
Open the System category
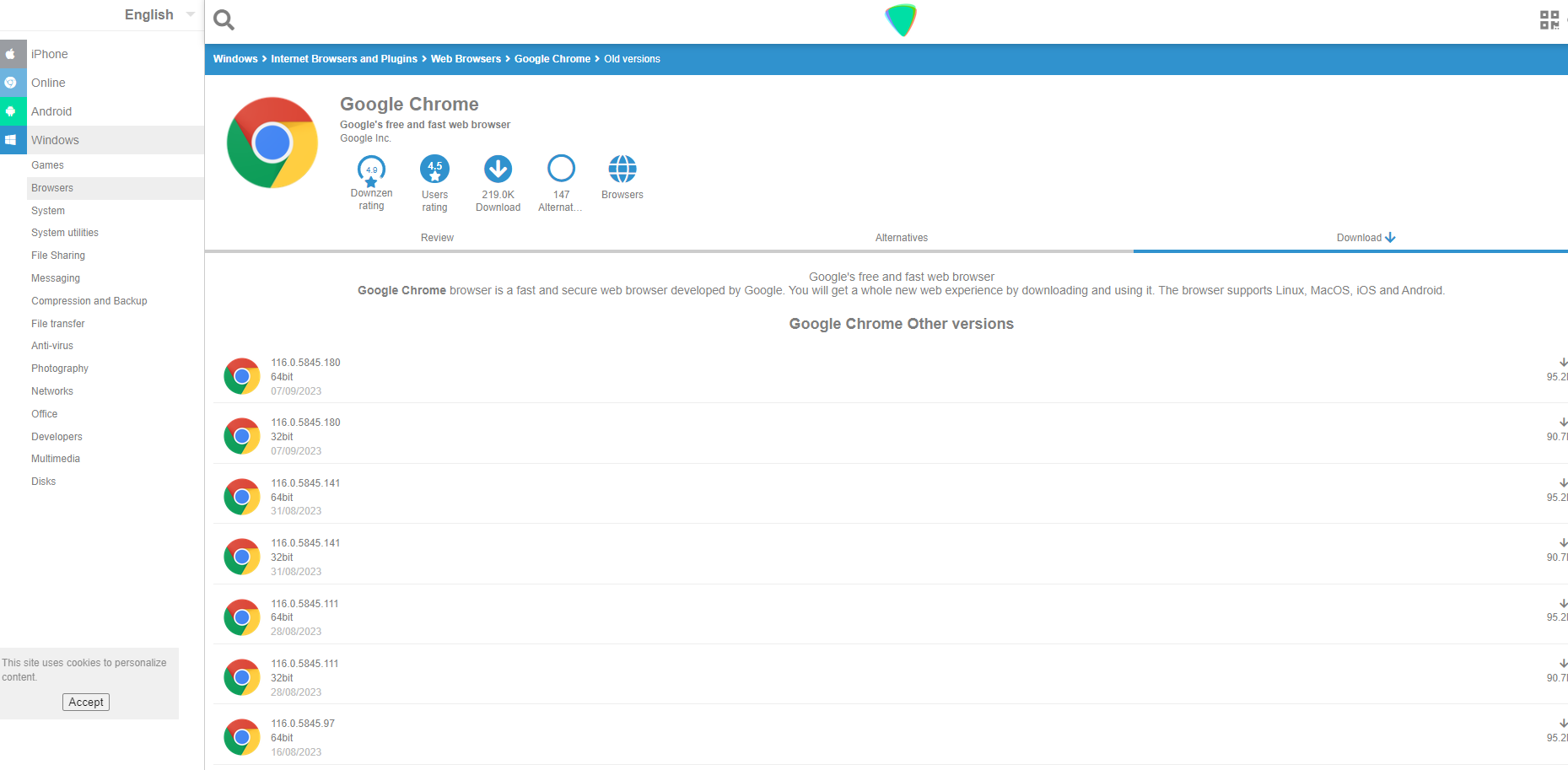pyautogui.click(x=48, y=211)
